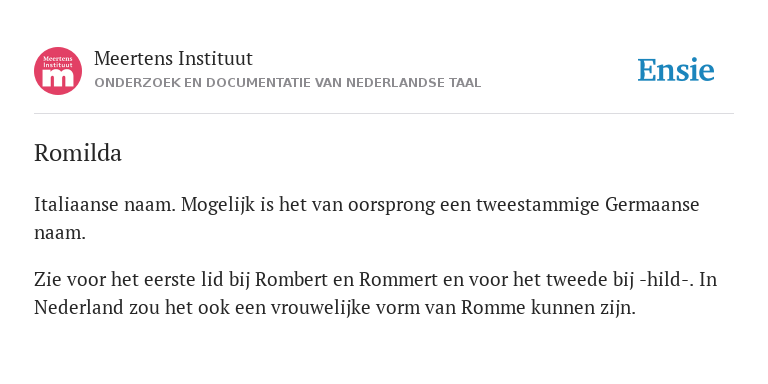Click the white letter m inside pink logo
Screen dimensions: 768x384
[58, 78]
